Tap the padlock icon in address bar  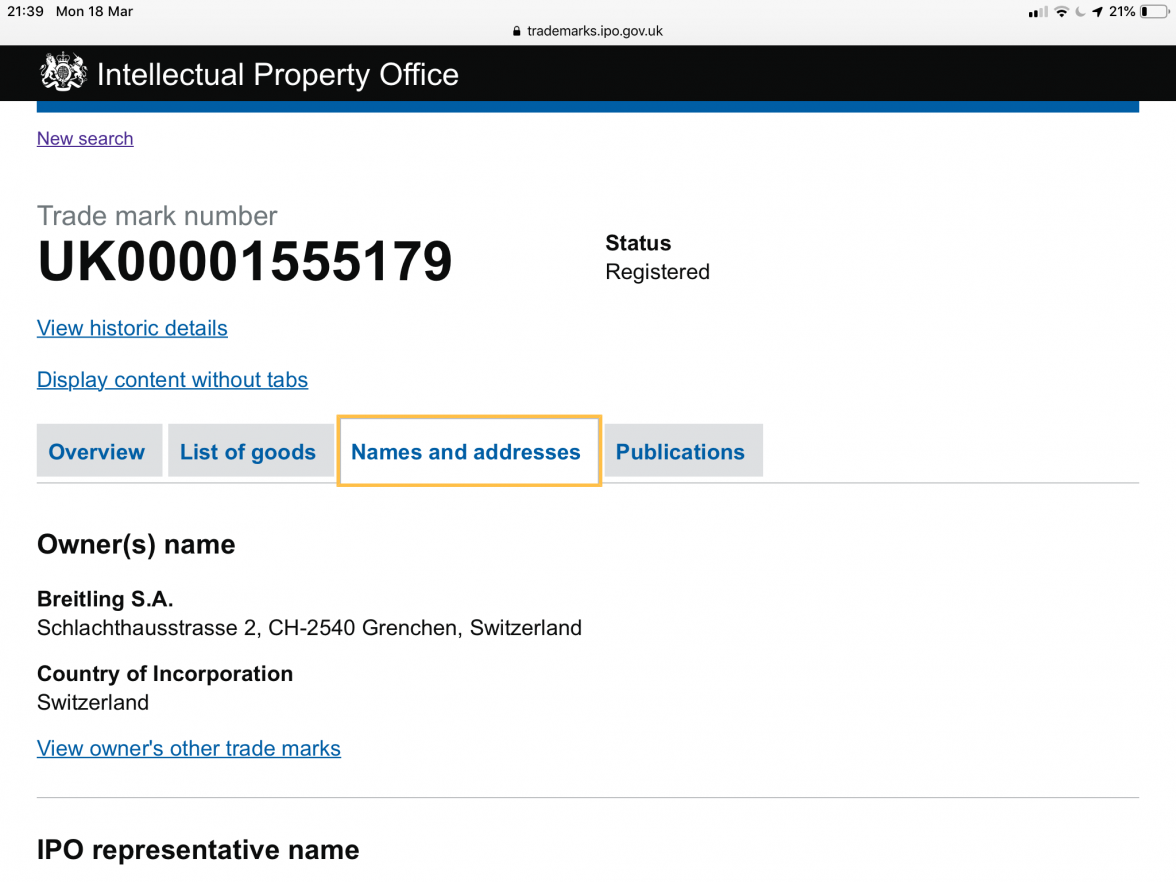point(517,31)
